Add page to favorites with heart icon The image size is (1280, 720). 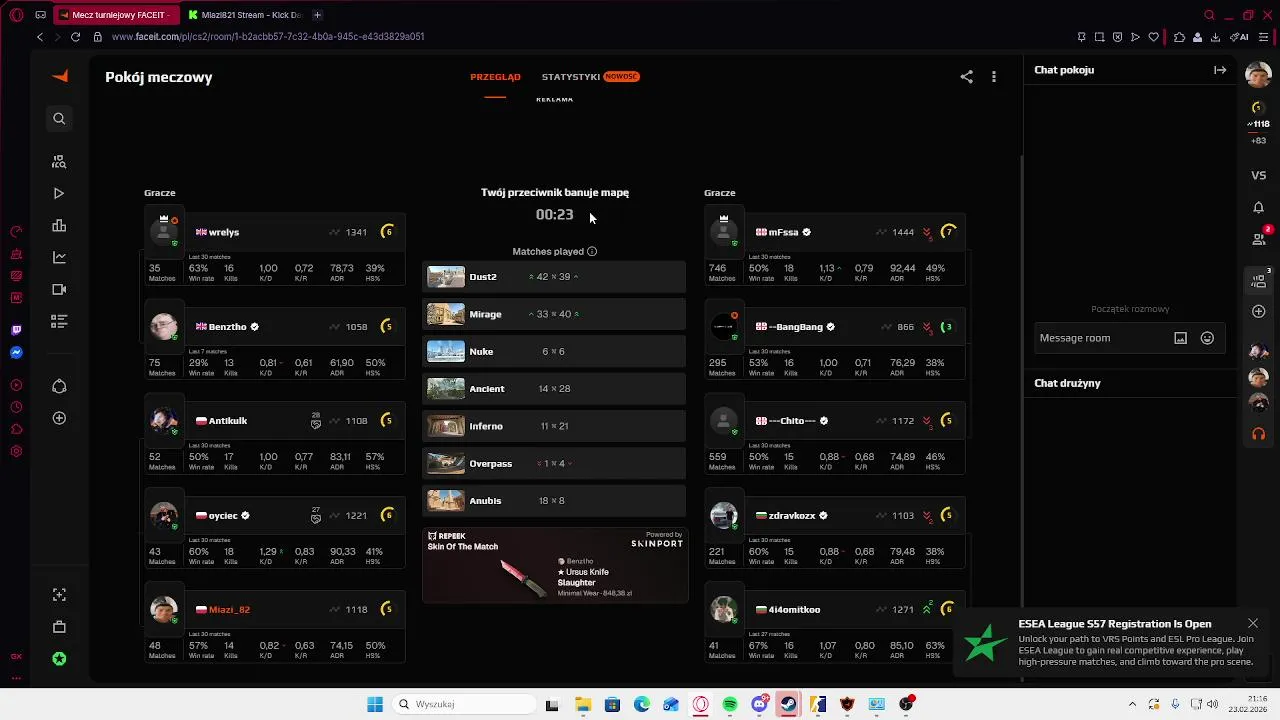point(1153,37)
